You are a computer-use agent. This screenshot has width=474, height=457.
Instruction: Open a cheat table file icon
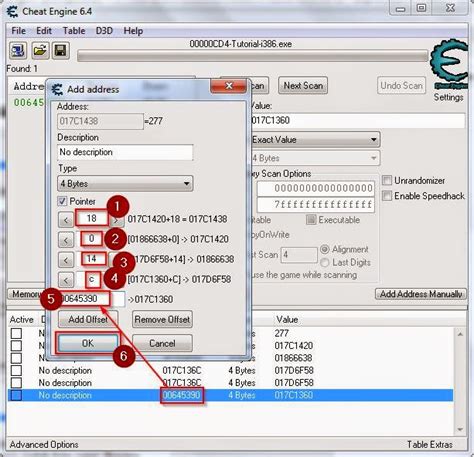(x=40, y=51)
